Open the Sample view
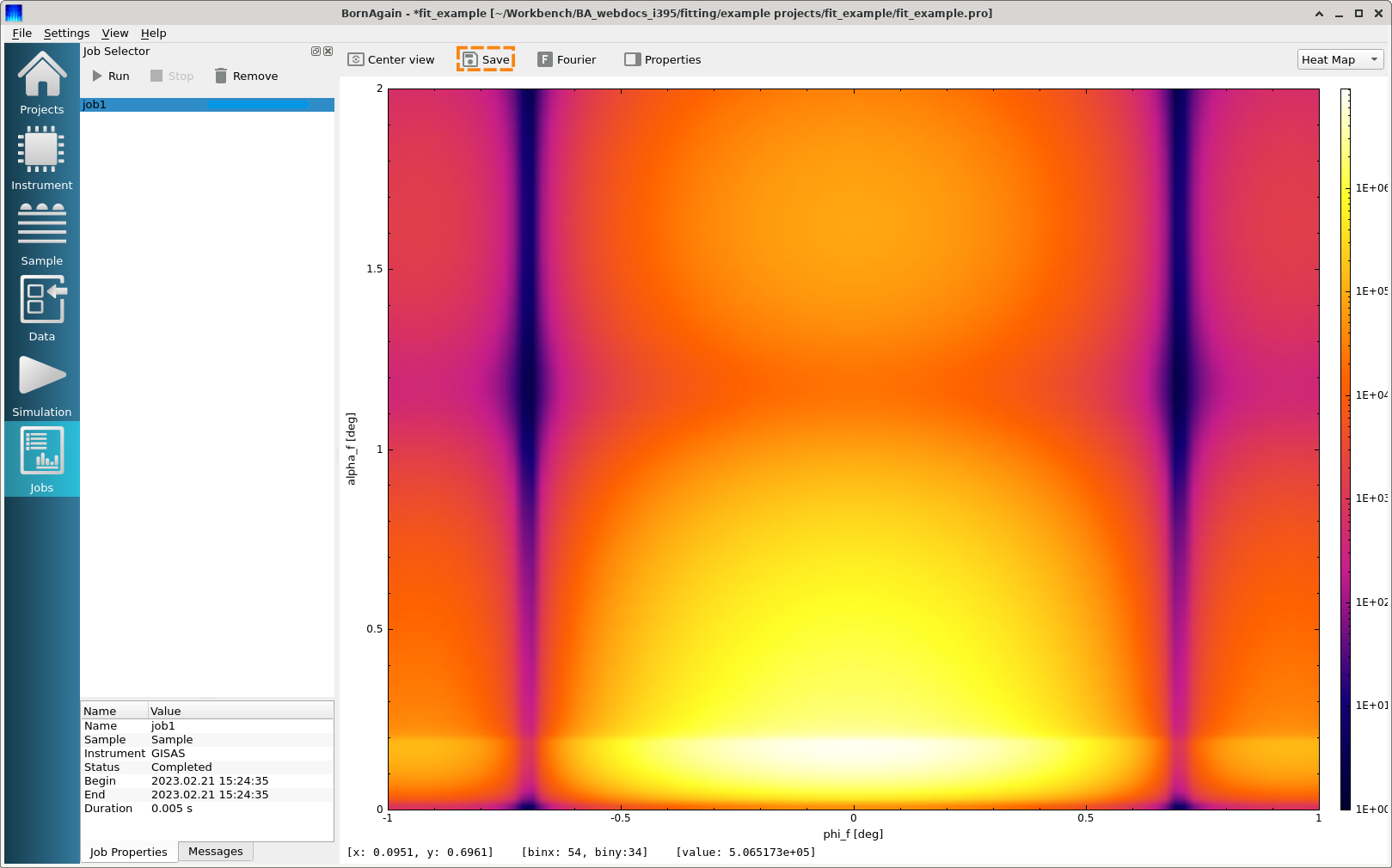The image size is (1392, 868). click(x=41, y=234)
